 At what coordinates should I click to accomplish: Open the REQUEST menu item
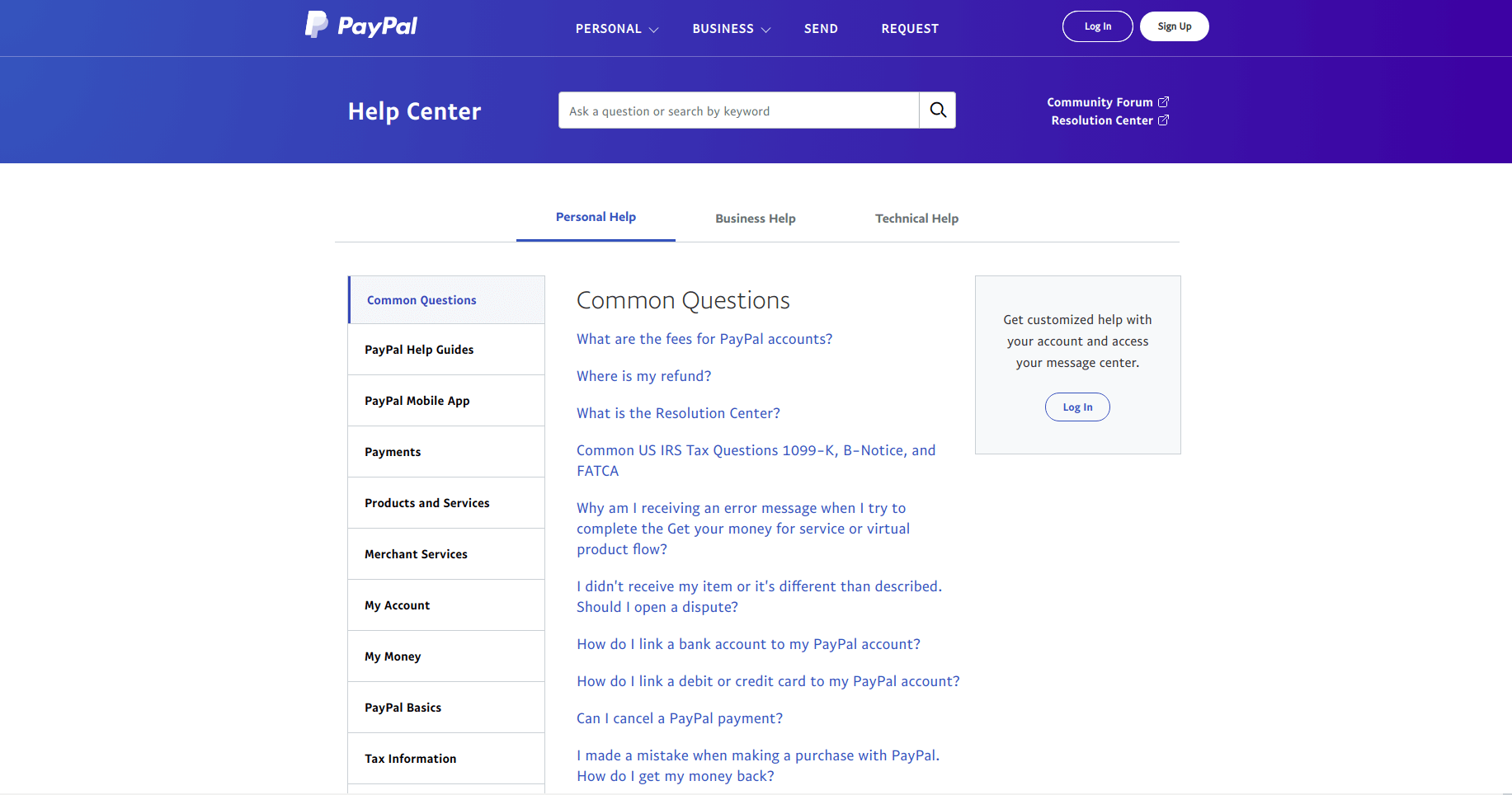[x=910, y=29]
